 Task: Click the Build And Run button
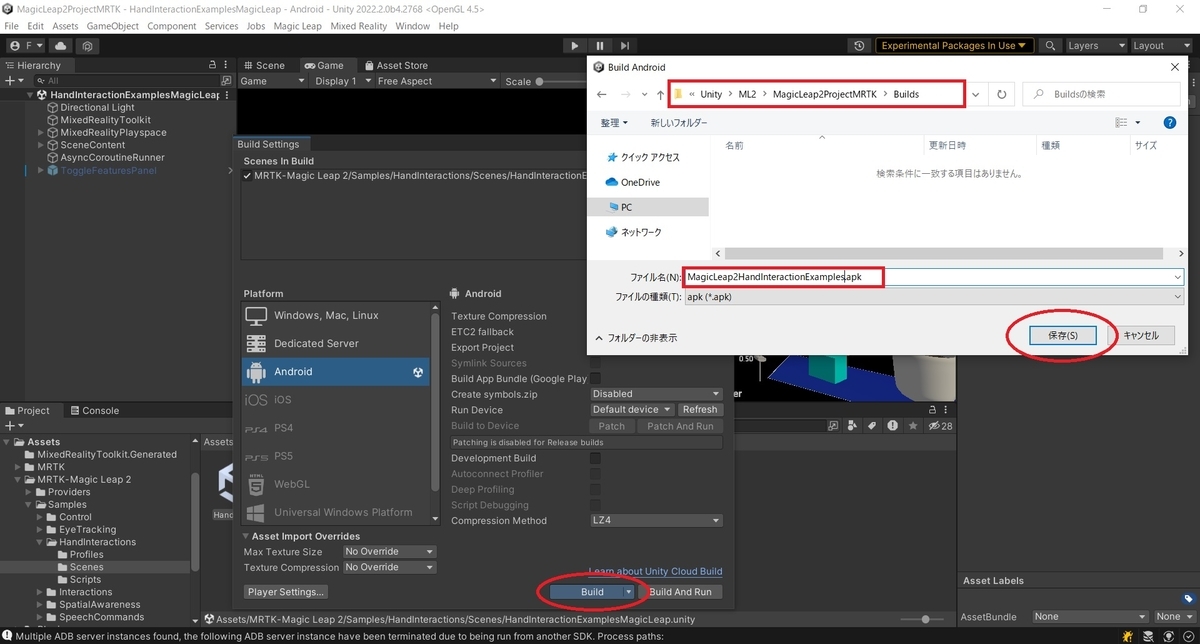pos(681,592)
